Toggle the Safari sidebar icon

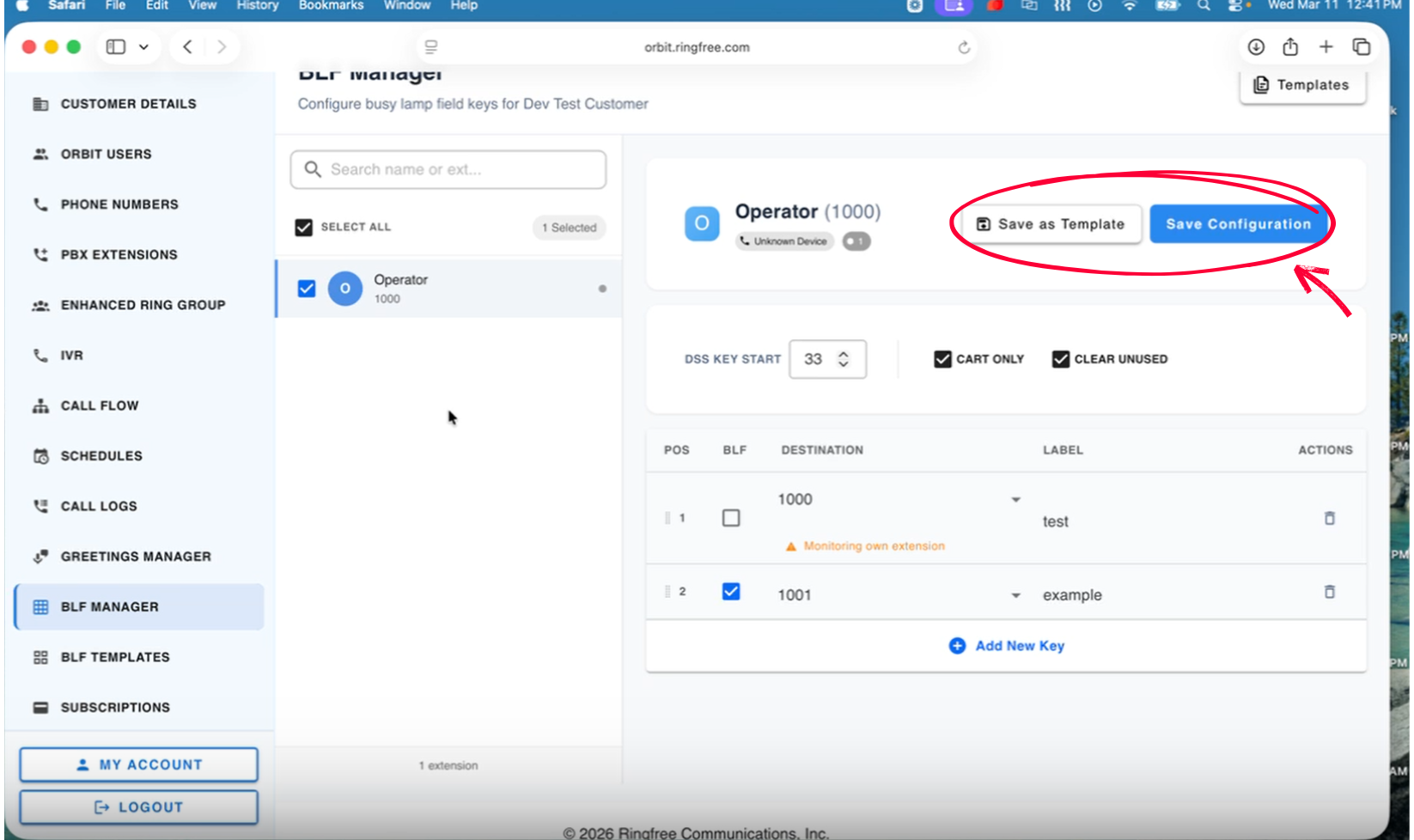click(x=116, y=47)
